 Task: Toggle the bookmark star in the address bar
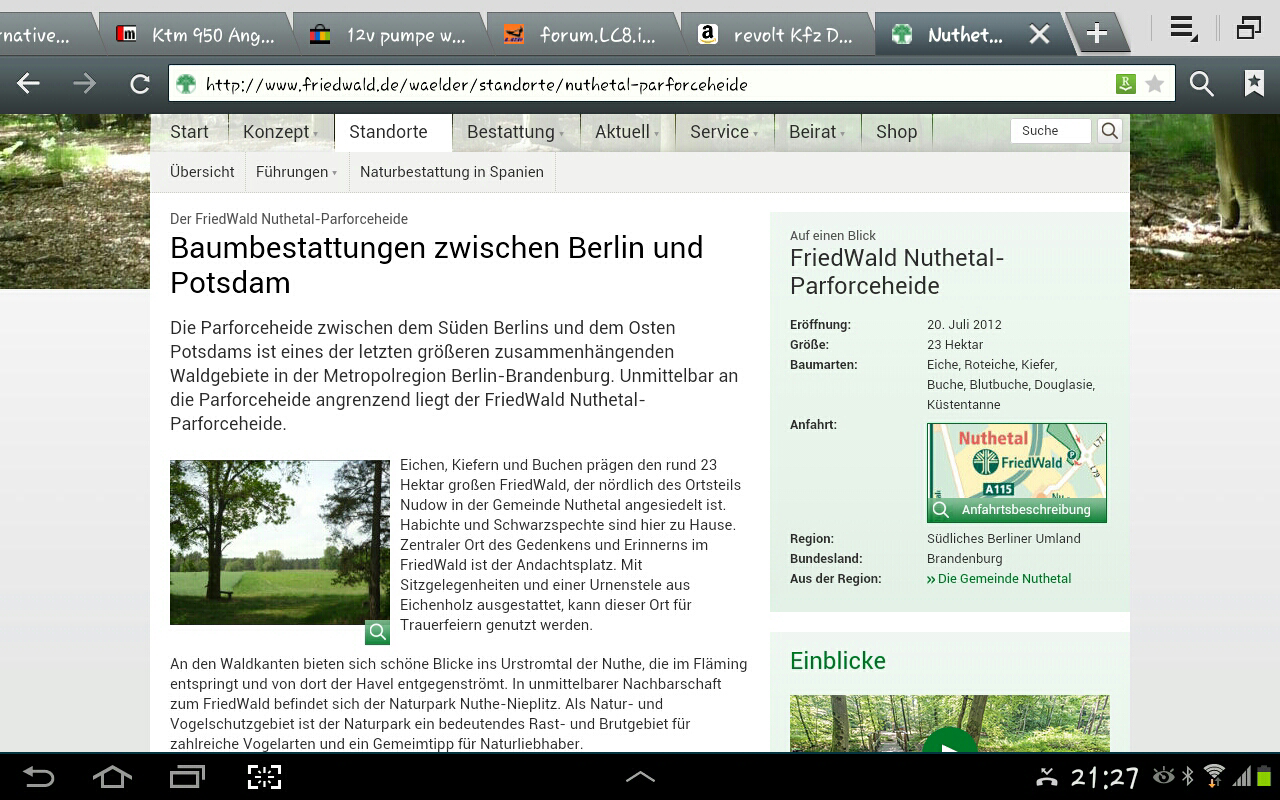click(1155, 85)
